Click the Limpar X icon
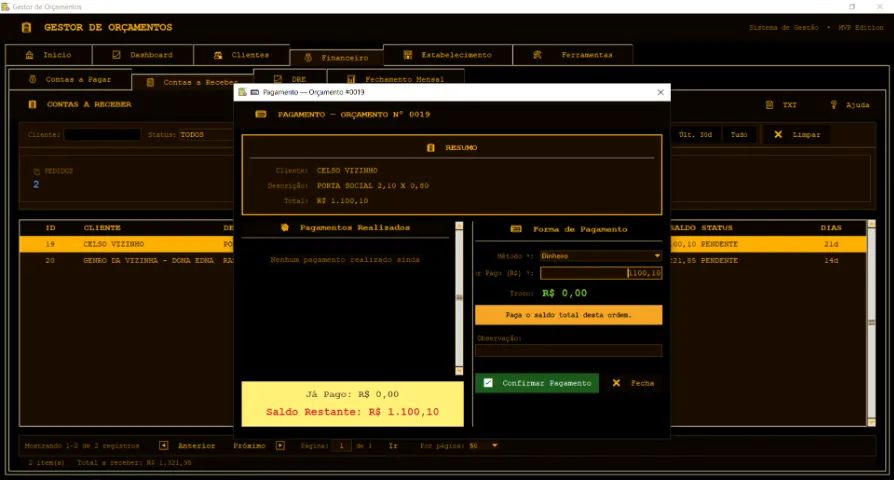 pos(778,135)
